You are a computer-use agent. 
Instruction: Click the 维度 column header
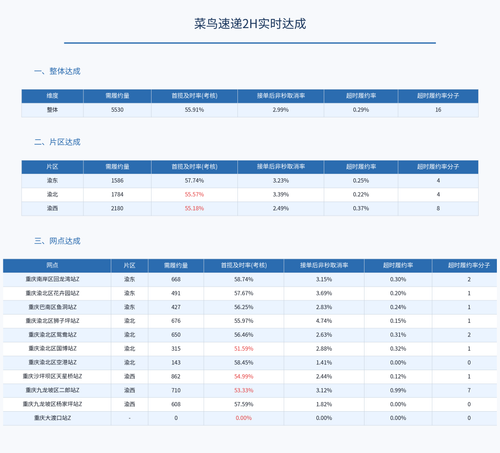click(52, 96)
